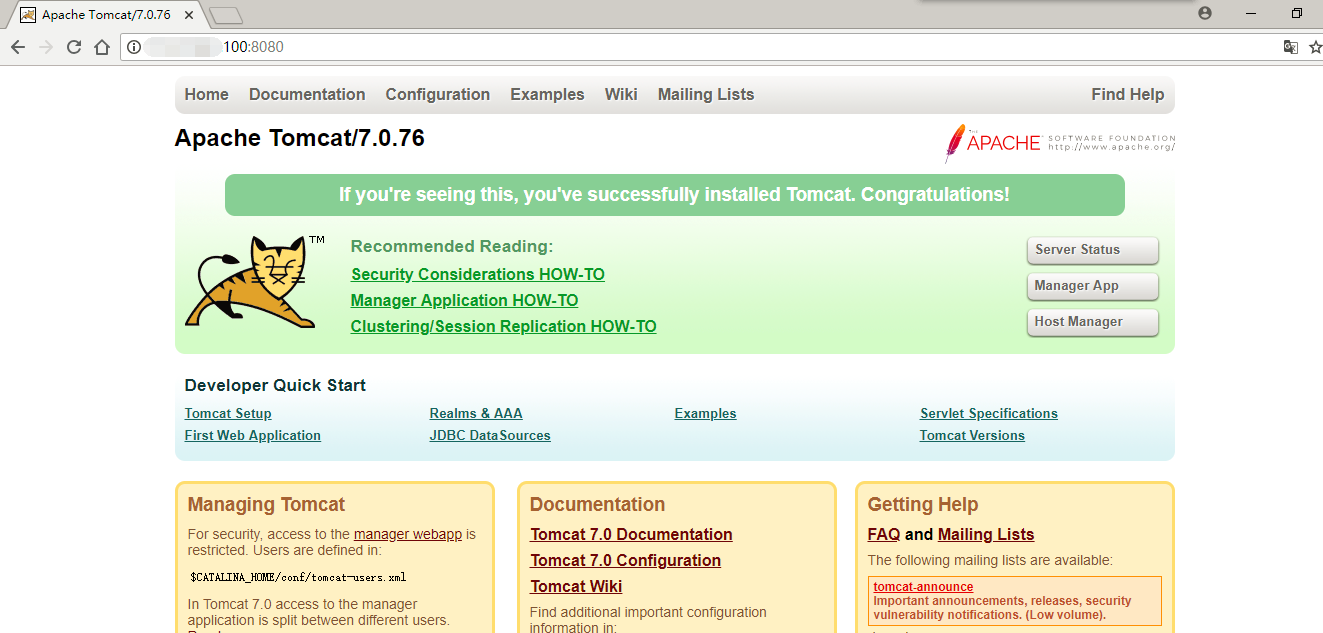Follow the Tomcat Setup link
The width and height of the screenshot is (1323, 633).
228,414
